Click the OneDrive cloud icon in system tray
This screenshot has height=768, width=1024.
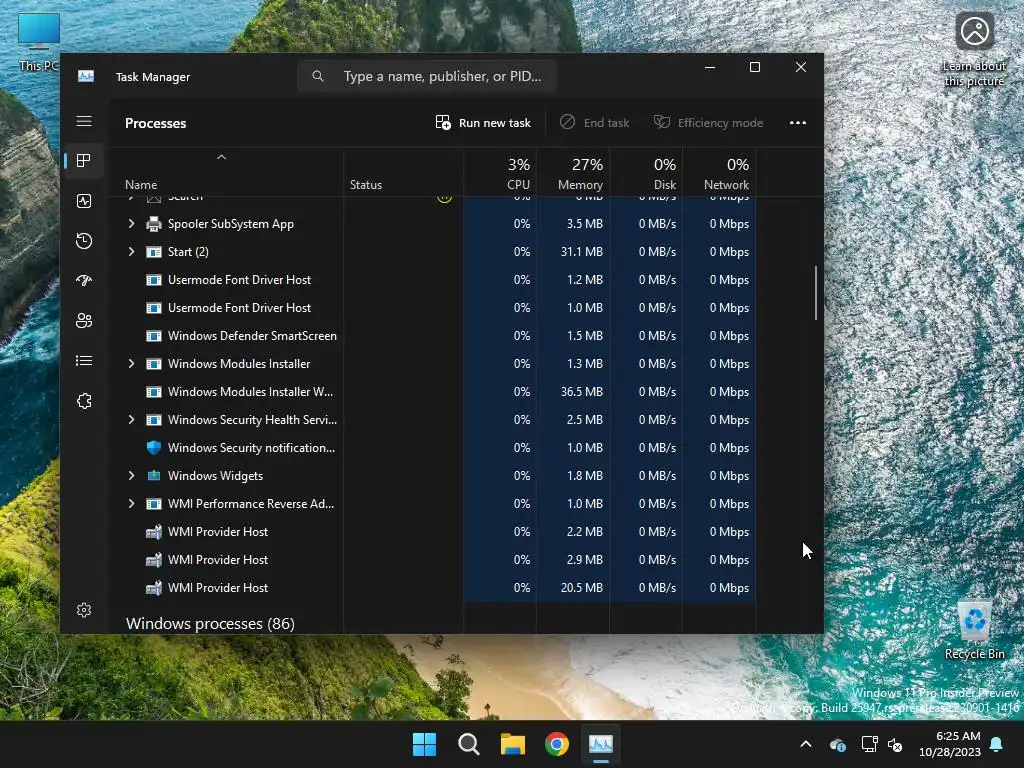(838, 744)
